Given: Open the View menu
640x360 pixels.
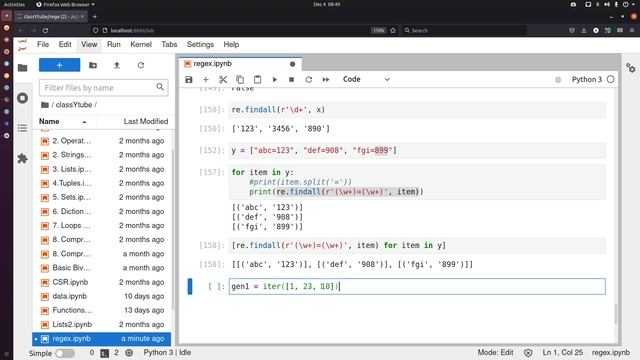Looking at the screenshot, I should tap(89, 44).
